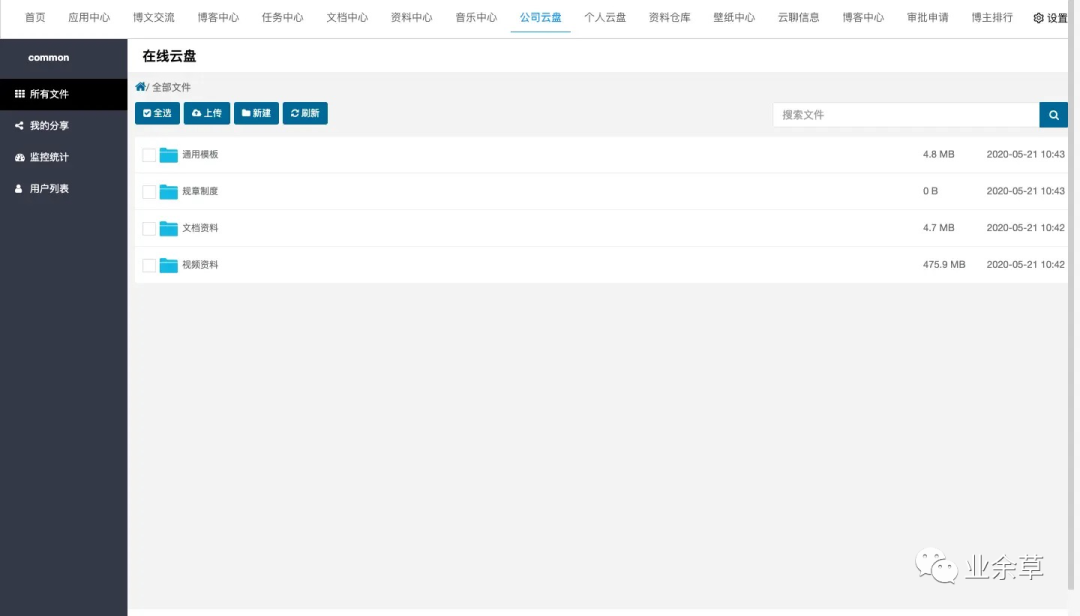The image size is (1080, 616).
Task: Open the 文档资料 folder icon
Action: pyautogui.click(x=168, y=228)
